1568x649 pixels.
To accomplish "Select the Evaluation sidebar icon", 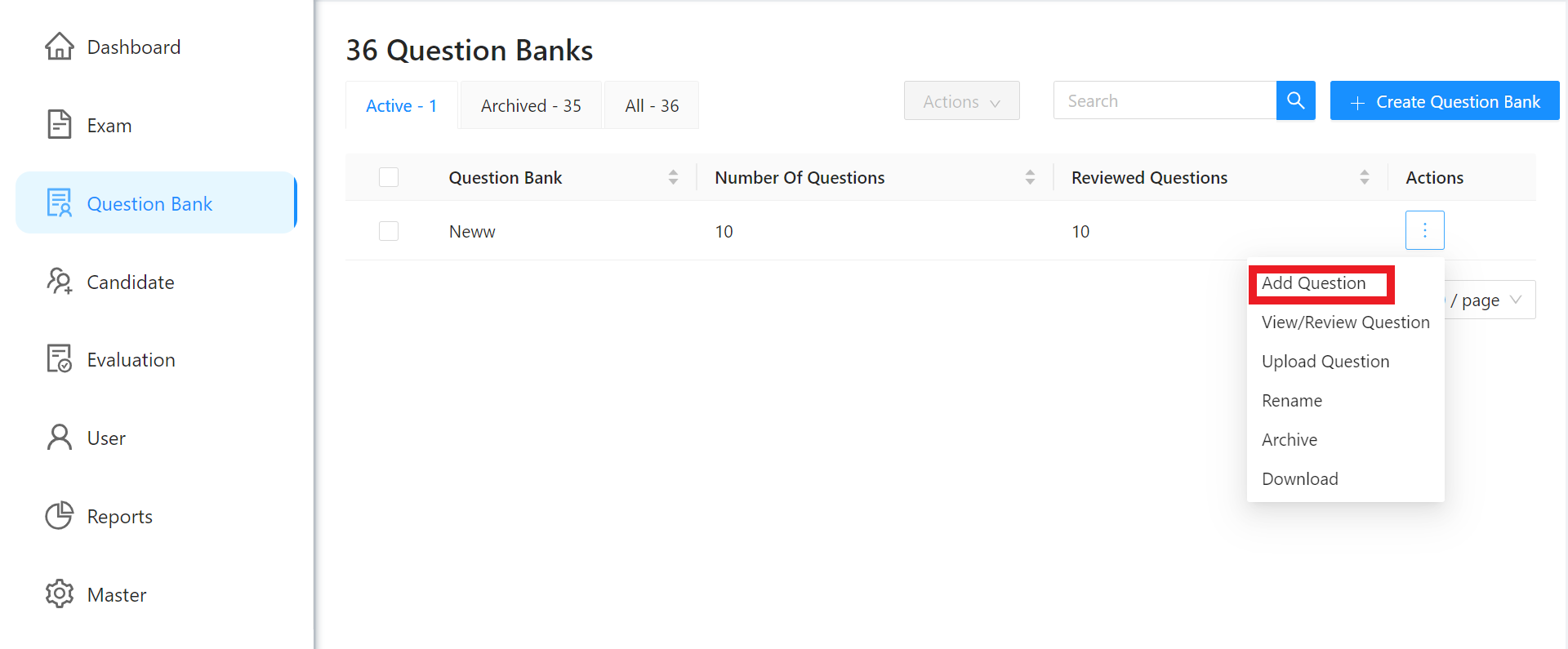I will click(x=59, y=358).
